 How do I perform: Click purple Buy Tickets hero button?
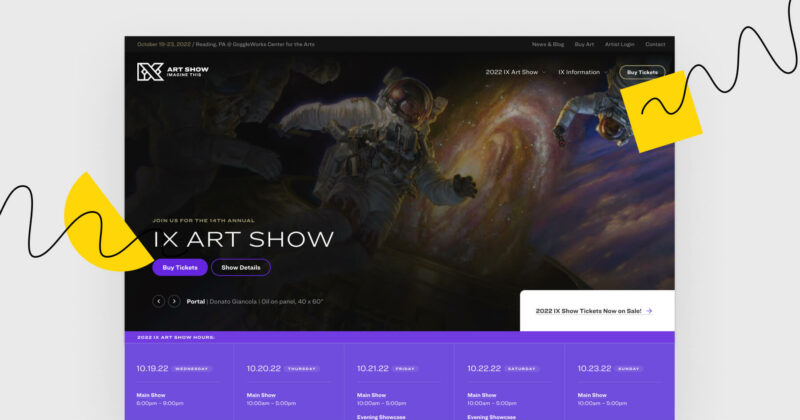180,267
